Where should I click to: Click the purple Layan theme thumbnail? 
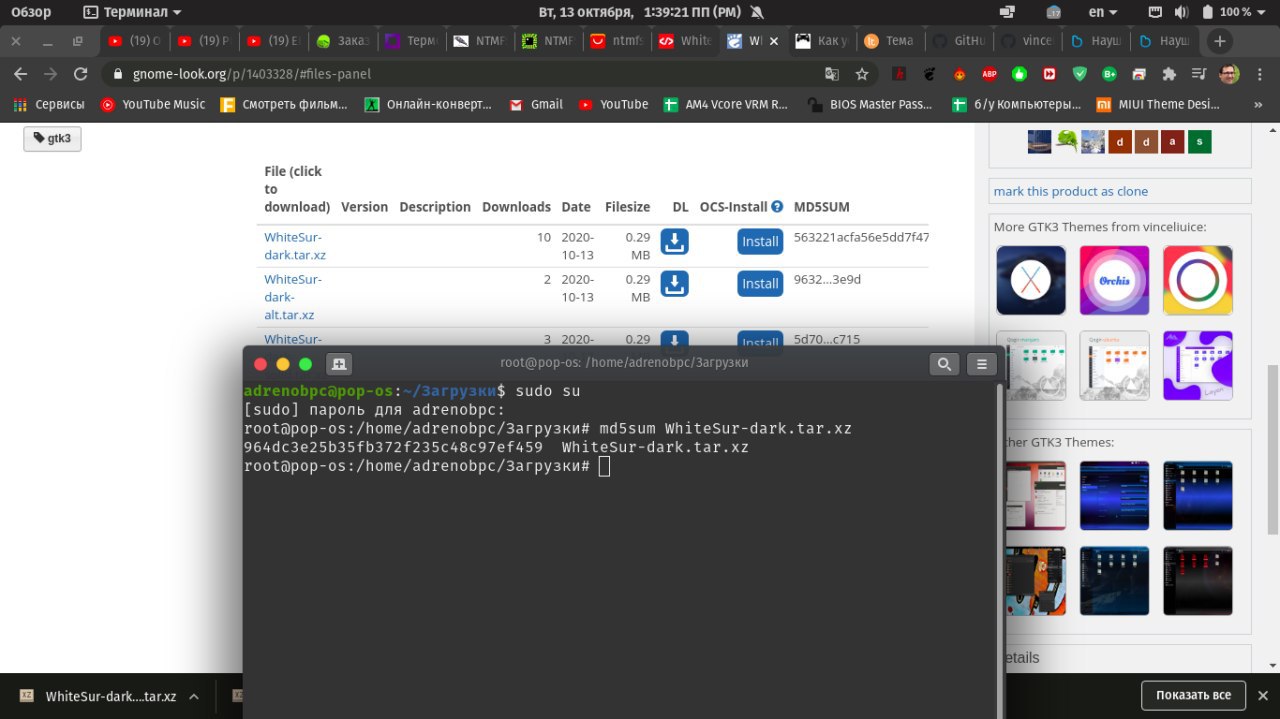tap(1198, 365)
